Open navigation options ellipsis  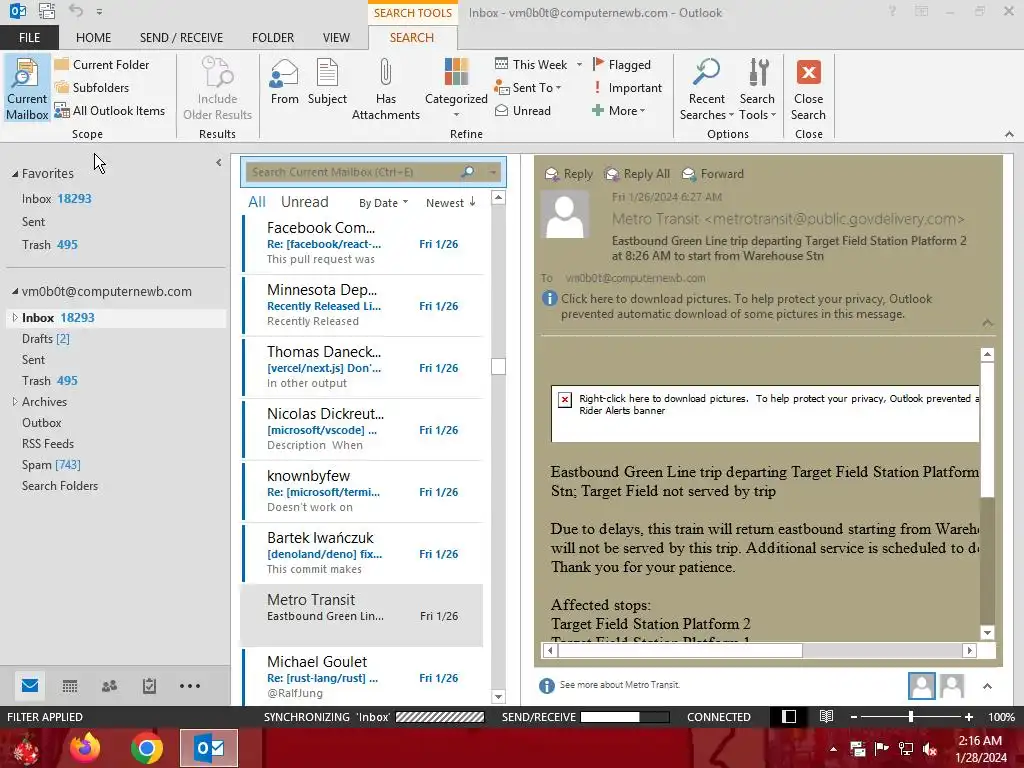pos(190,686)
